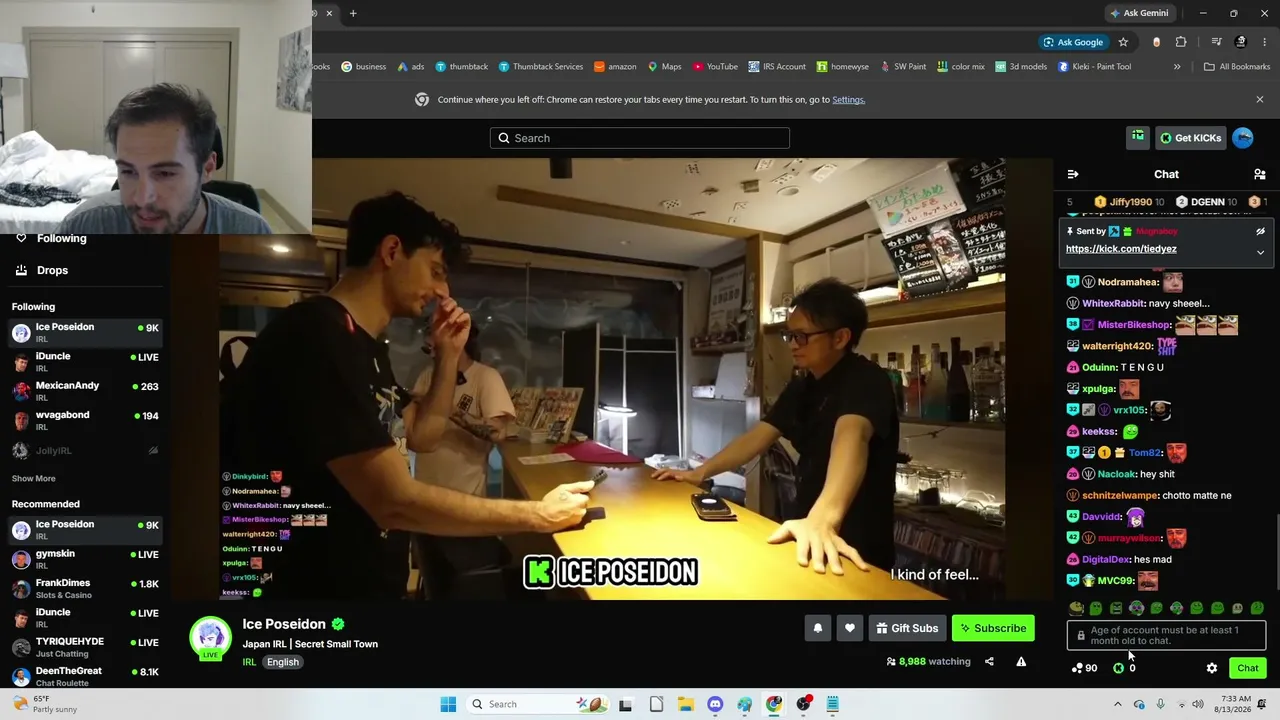Open Ice Poseidon channel avatar

pyautogui.click(x=210, y=638)
